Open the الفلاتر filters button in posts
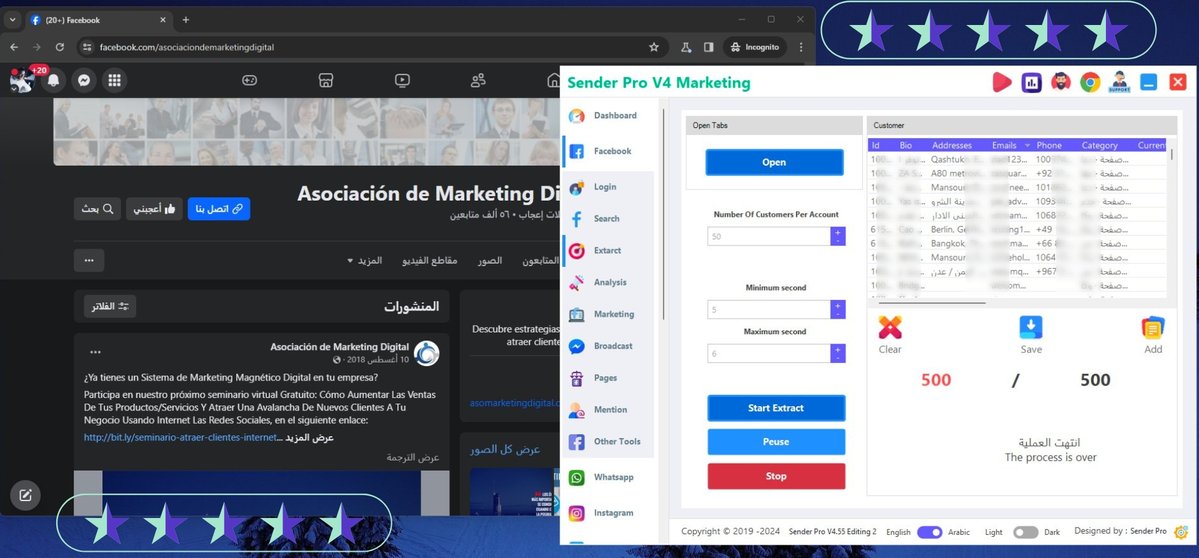 [110, 307]
